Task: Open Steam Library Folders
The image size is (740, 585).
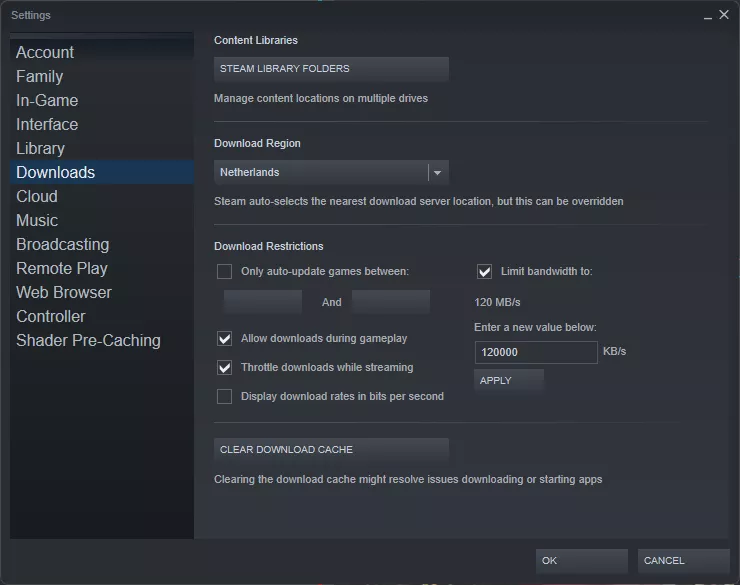Action: point(331,69)
